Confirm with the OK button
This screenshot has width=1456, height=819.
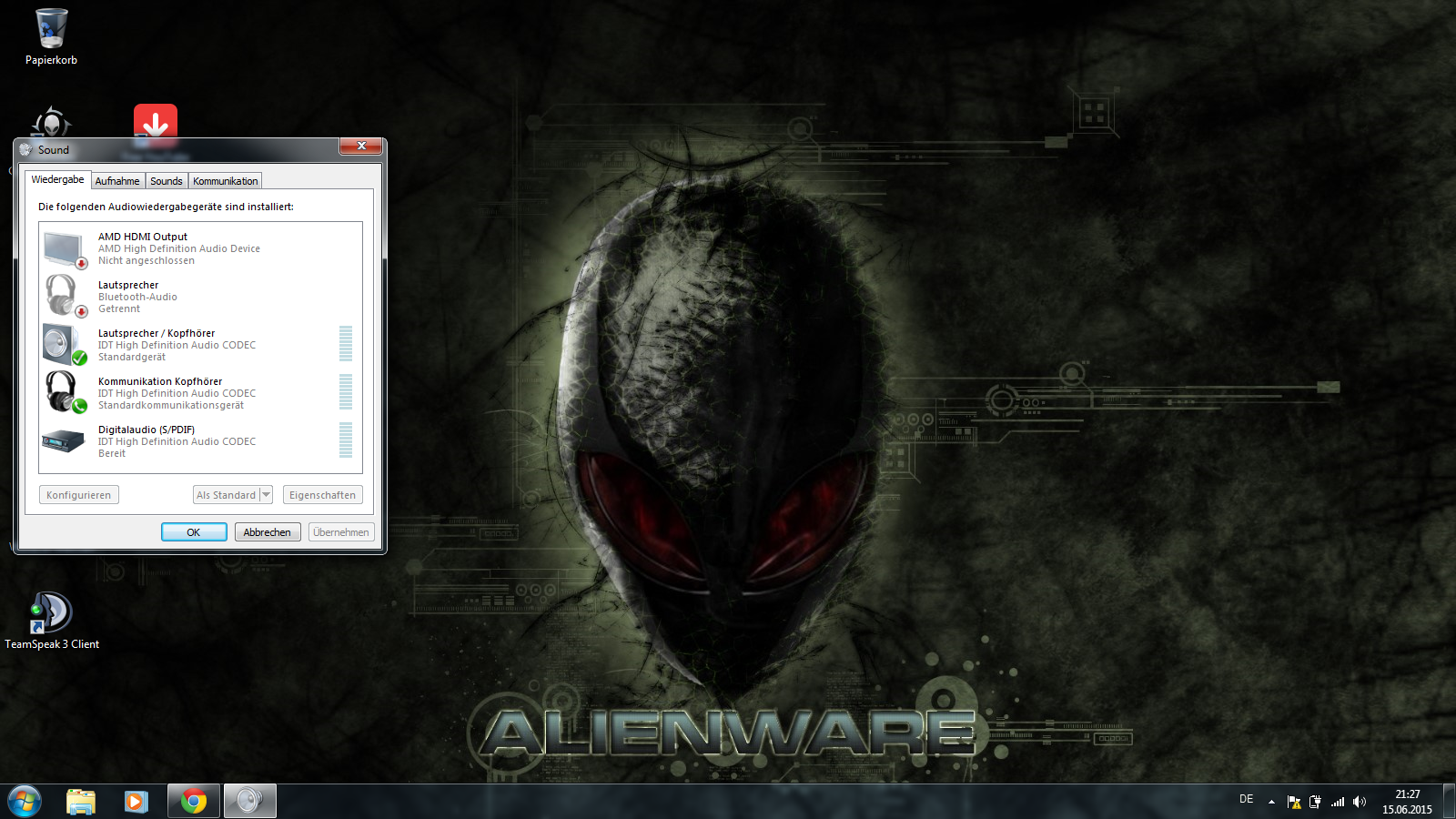(194, 532)
